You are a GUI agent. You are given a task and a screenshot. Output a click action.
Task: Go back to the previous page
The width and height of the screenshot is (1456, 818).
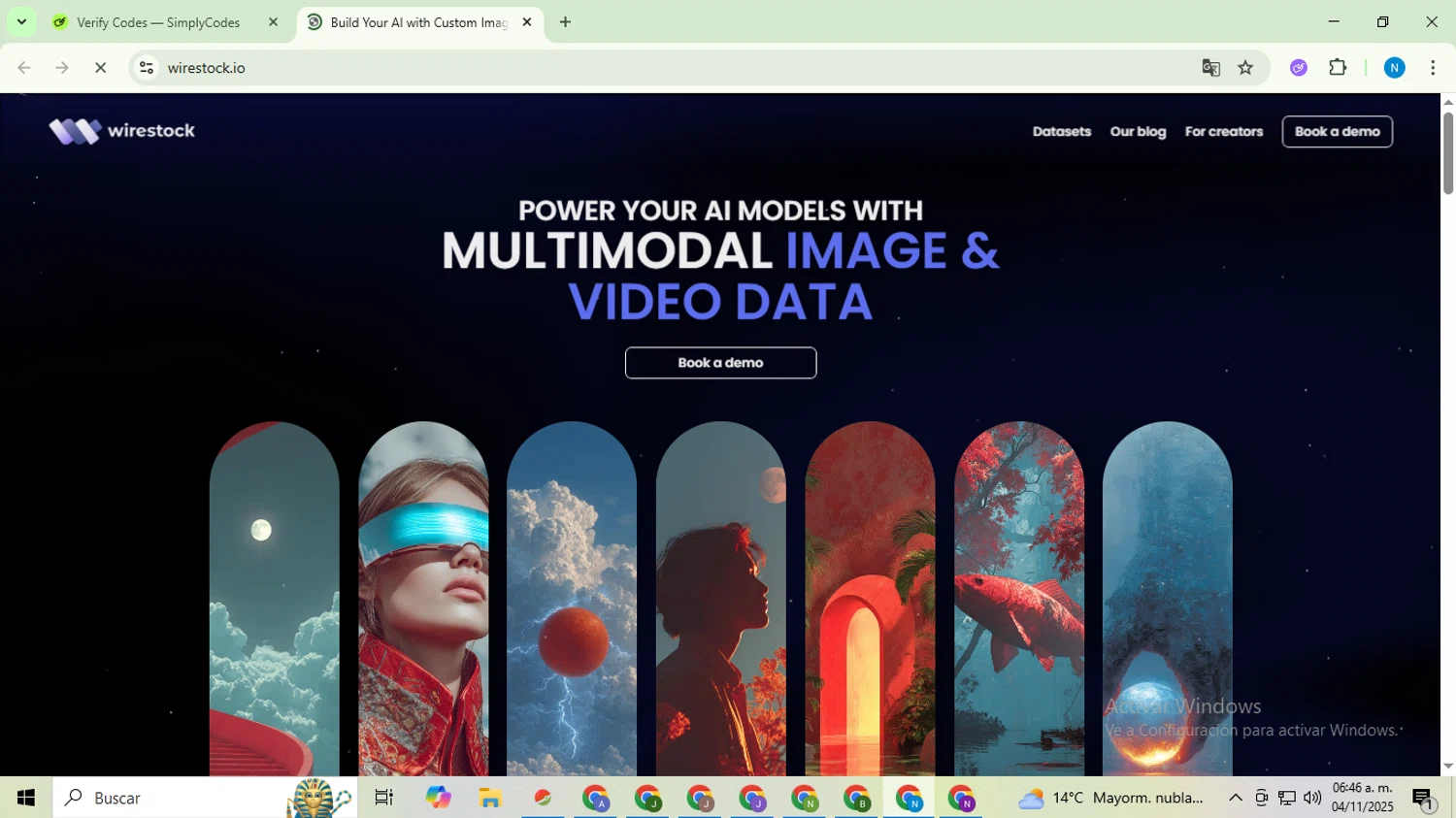tap(24, 68)
